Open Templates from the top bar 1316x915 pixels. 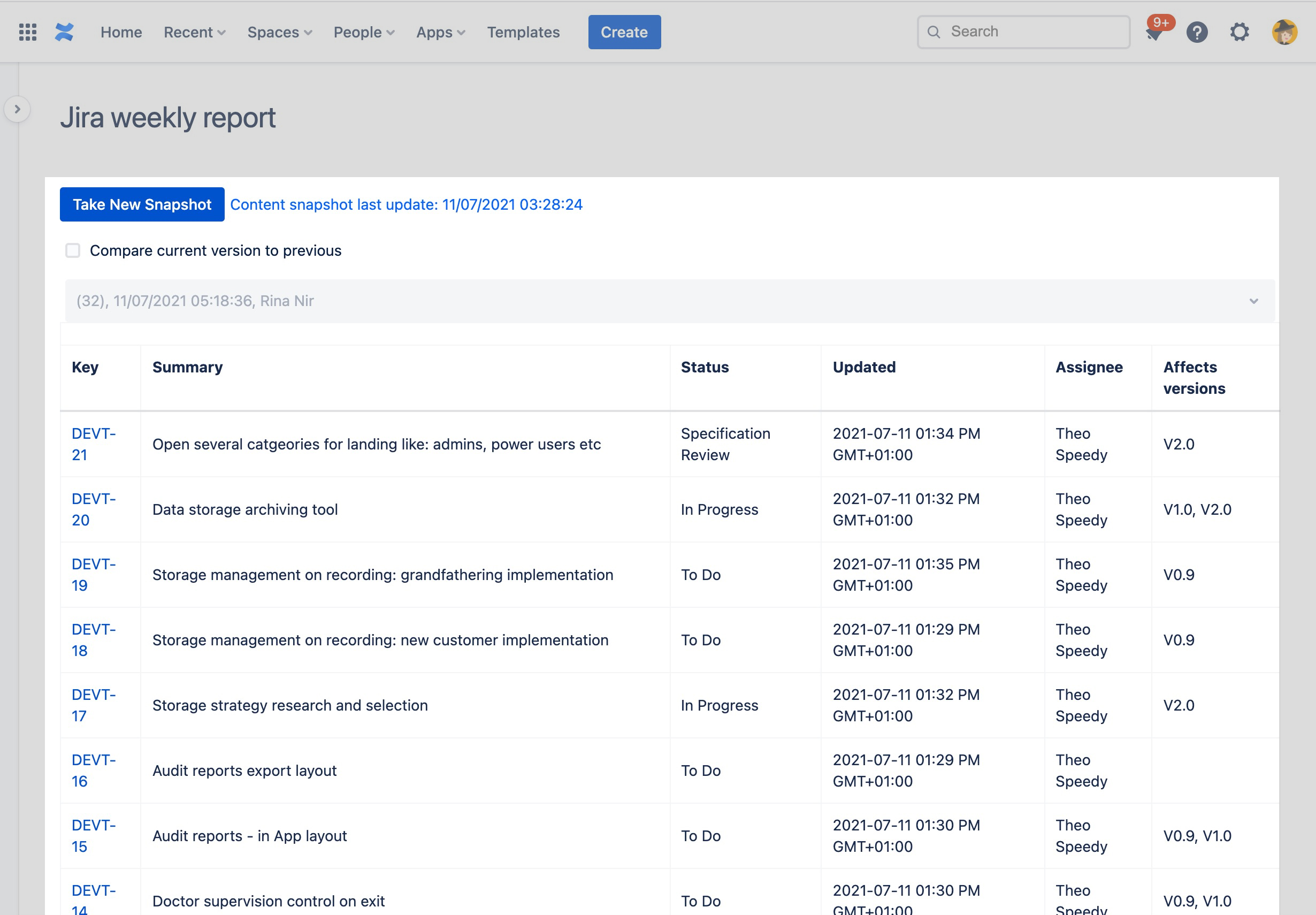click(523, 32)
